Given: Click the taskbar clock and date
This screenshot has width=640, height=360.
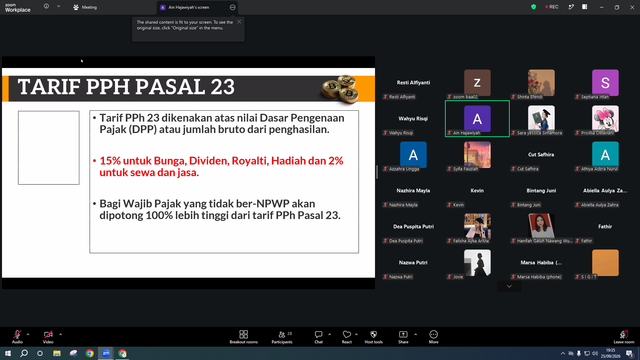Looking at the screenshot, I should [611, 353].
